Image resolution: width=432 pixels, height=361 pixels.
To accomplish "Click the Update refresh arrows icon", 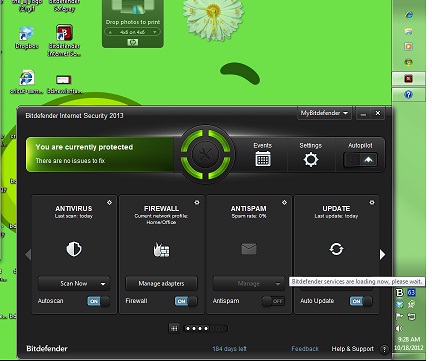I will coord(336,249).
